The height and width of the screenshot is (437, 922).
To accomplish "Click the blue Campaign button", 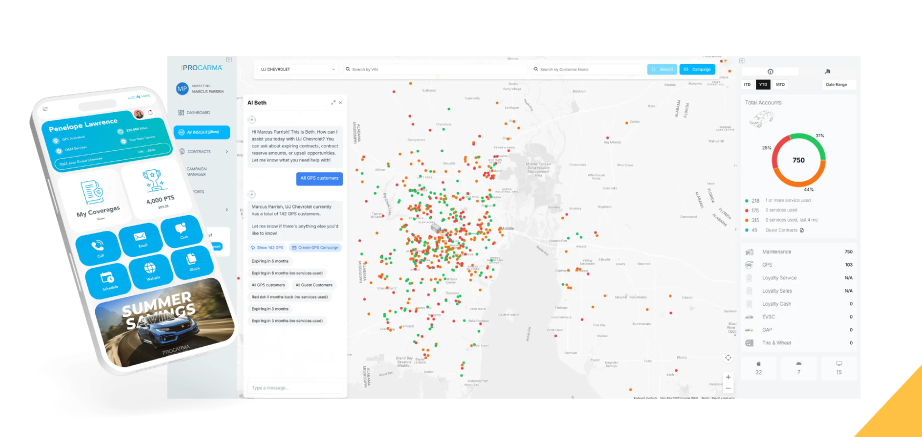I will coord(695,70).
